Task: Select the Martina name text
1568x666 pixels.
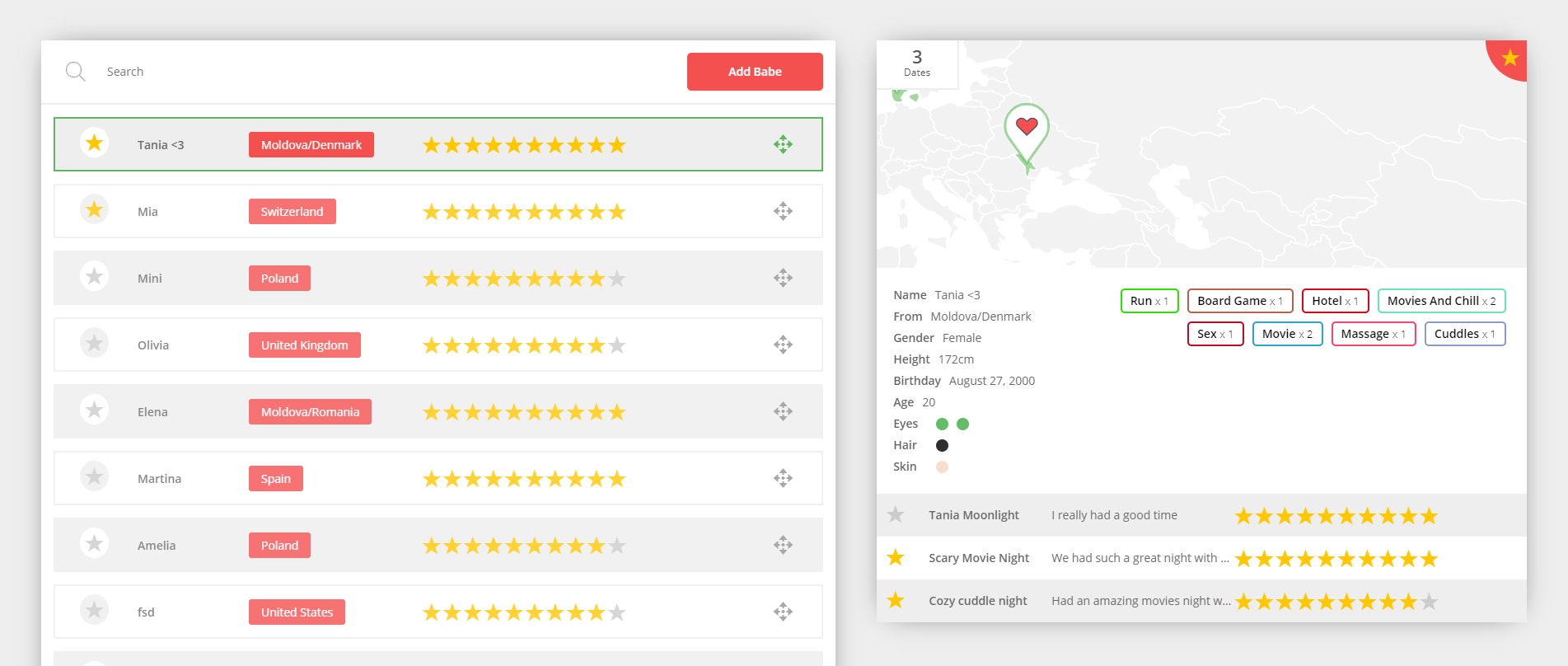Action: [159, 479]
